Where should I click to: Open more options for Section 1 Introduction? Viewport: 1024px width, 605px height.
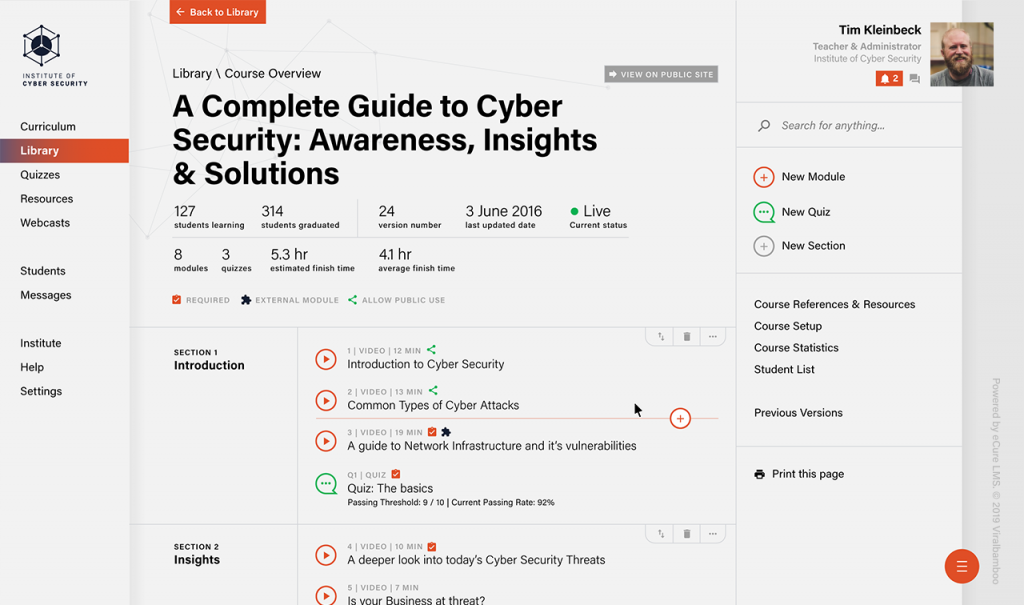[x=712, y=336]
